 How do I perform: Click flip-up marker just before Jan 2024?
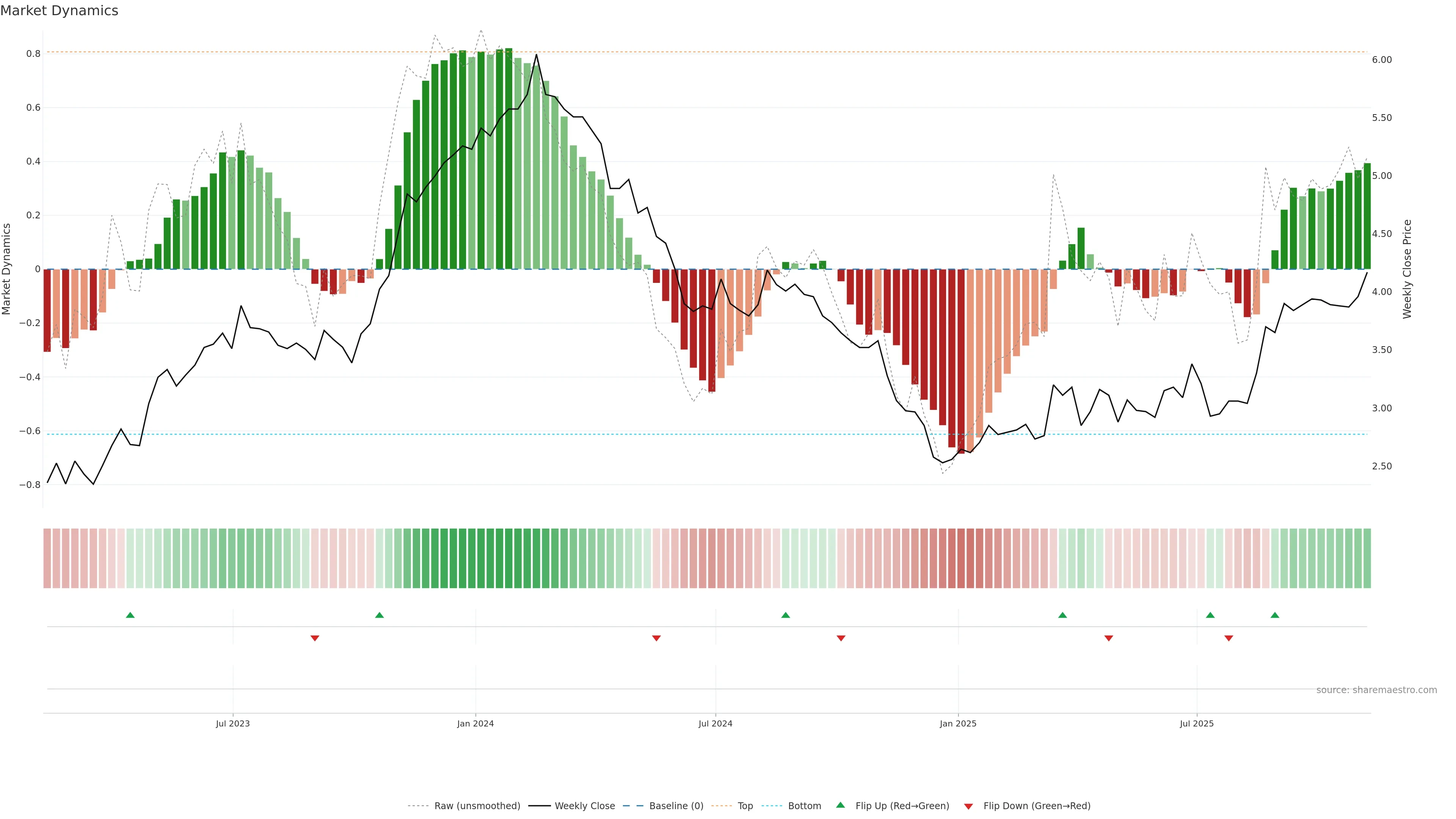click(x=379, y=615)
